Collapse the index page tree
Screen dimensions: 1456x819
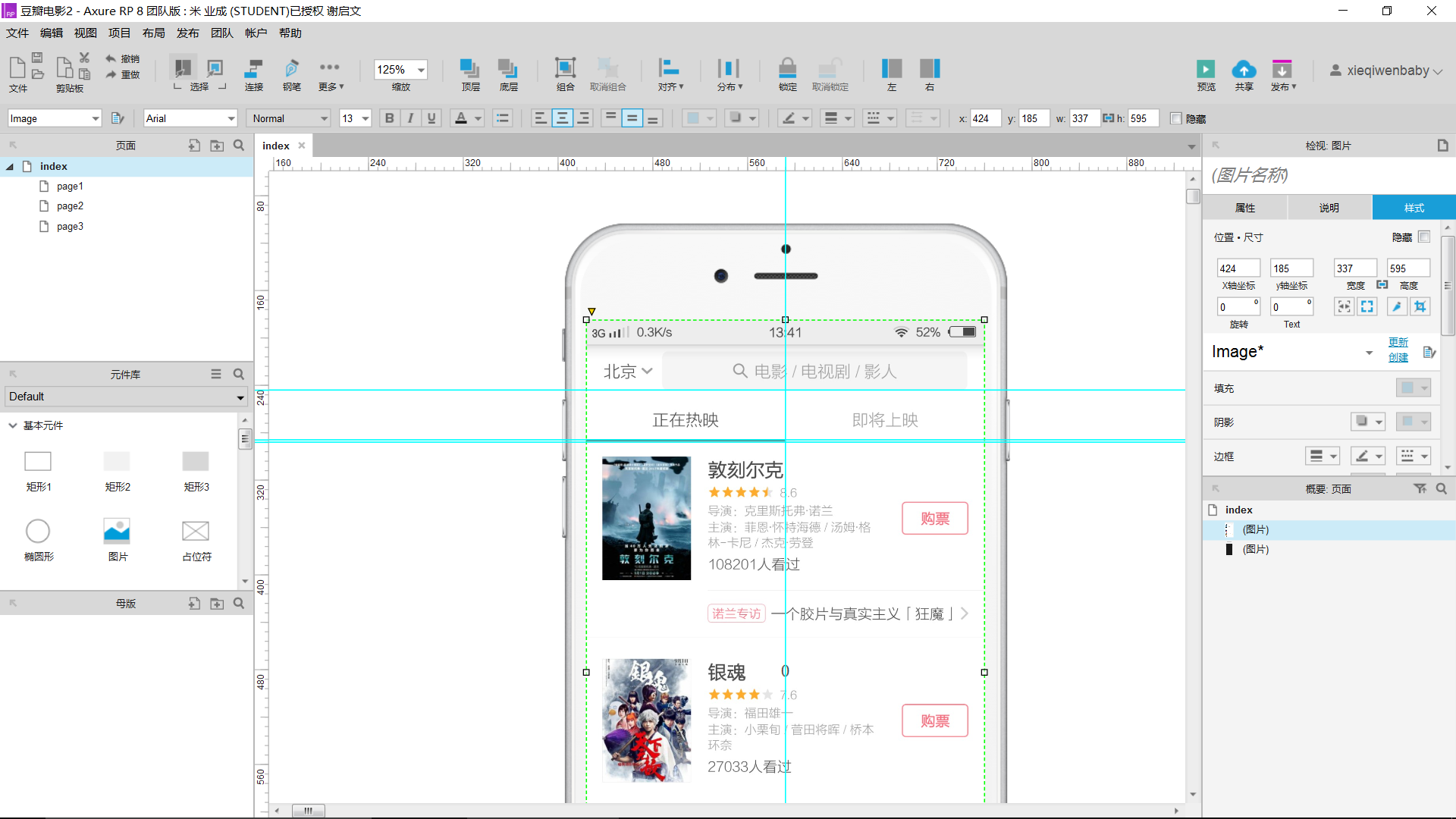point(10,166)
